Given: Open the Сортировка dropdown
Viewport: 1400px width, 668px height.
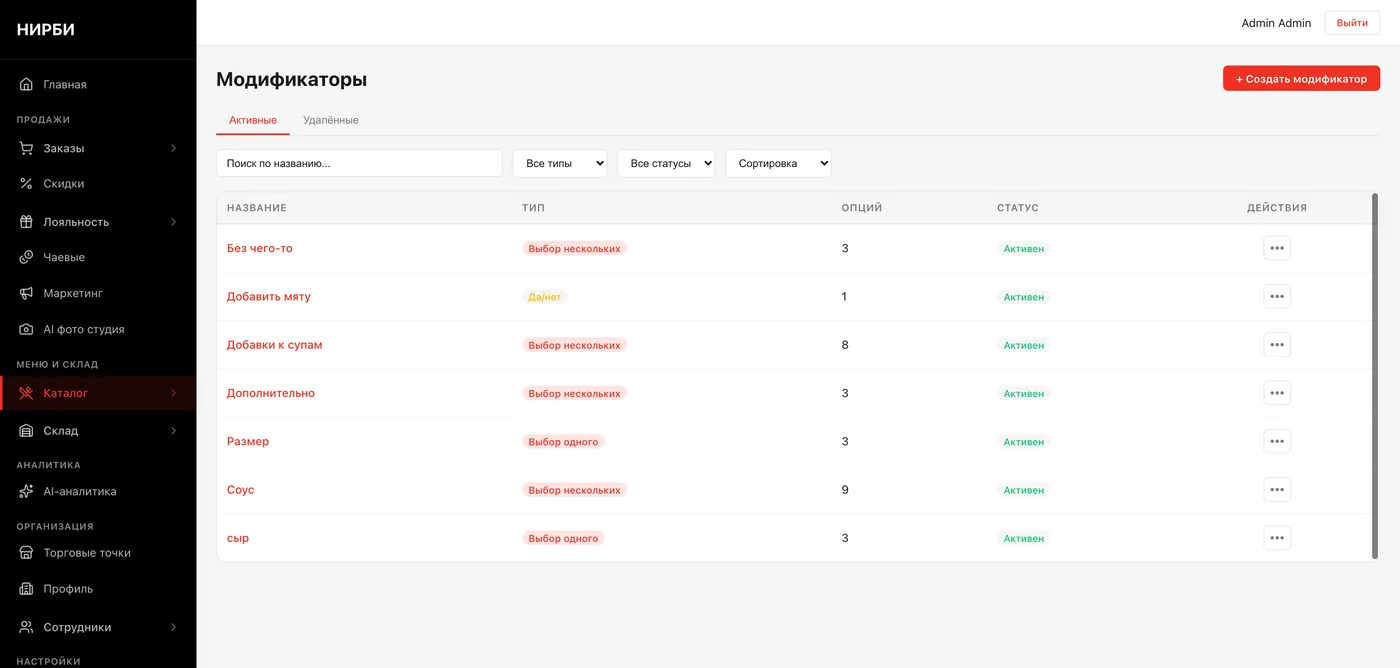Looking at the screenshot, I should [779, 163].
